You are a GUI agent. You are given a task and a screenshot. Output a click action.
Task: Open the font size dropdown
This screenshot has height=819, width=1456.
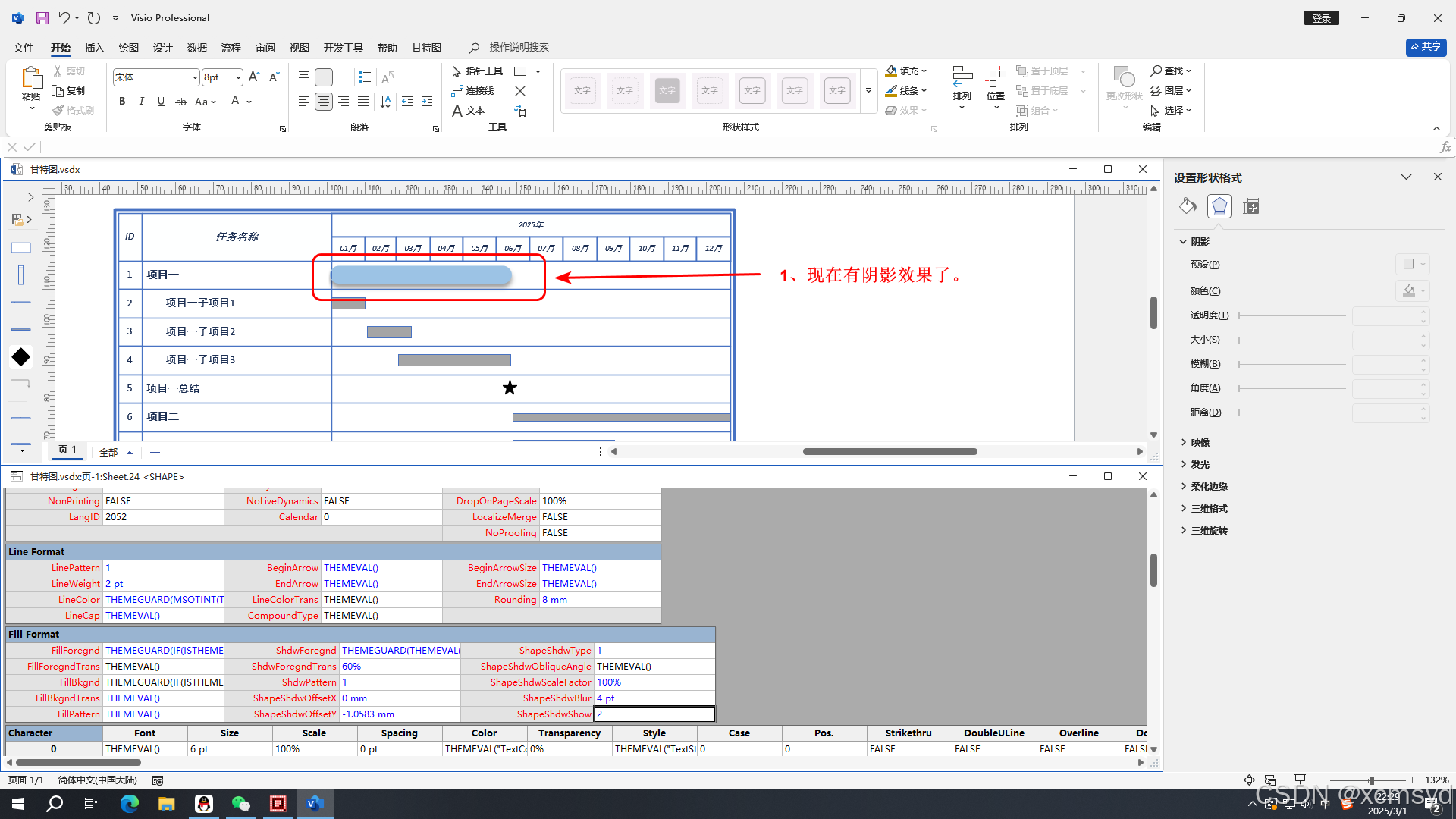tap(238, 77)
